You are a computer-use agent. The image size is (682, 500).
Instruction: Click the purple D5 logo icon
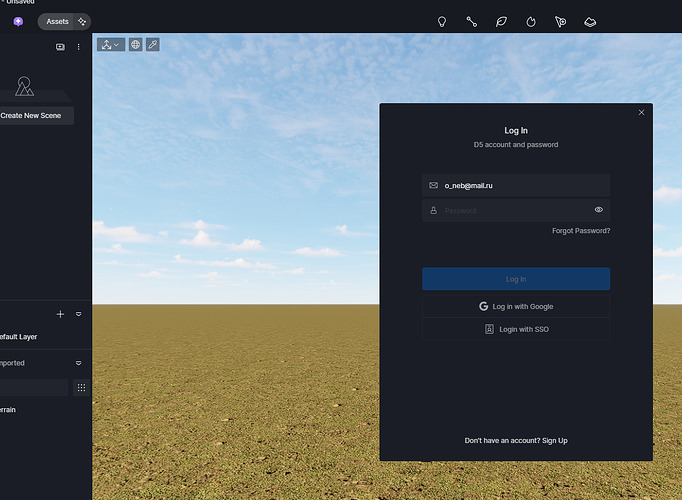pos(18,21)
